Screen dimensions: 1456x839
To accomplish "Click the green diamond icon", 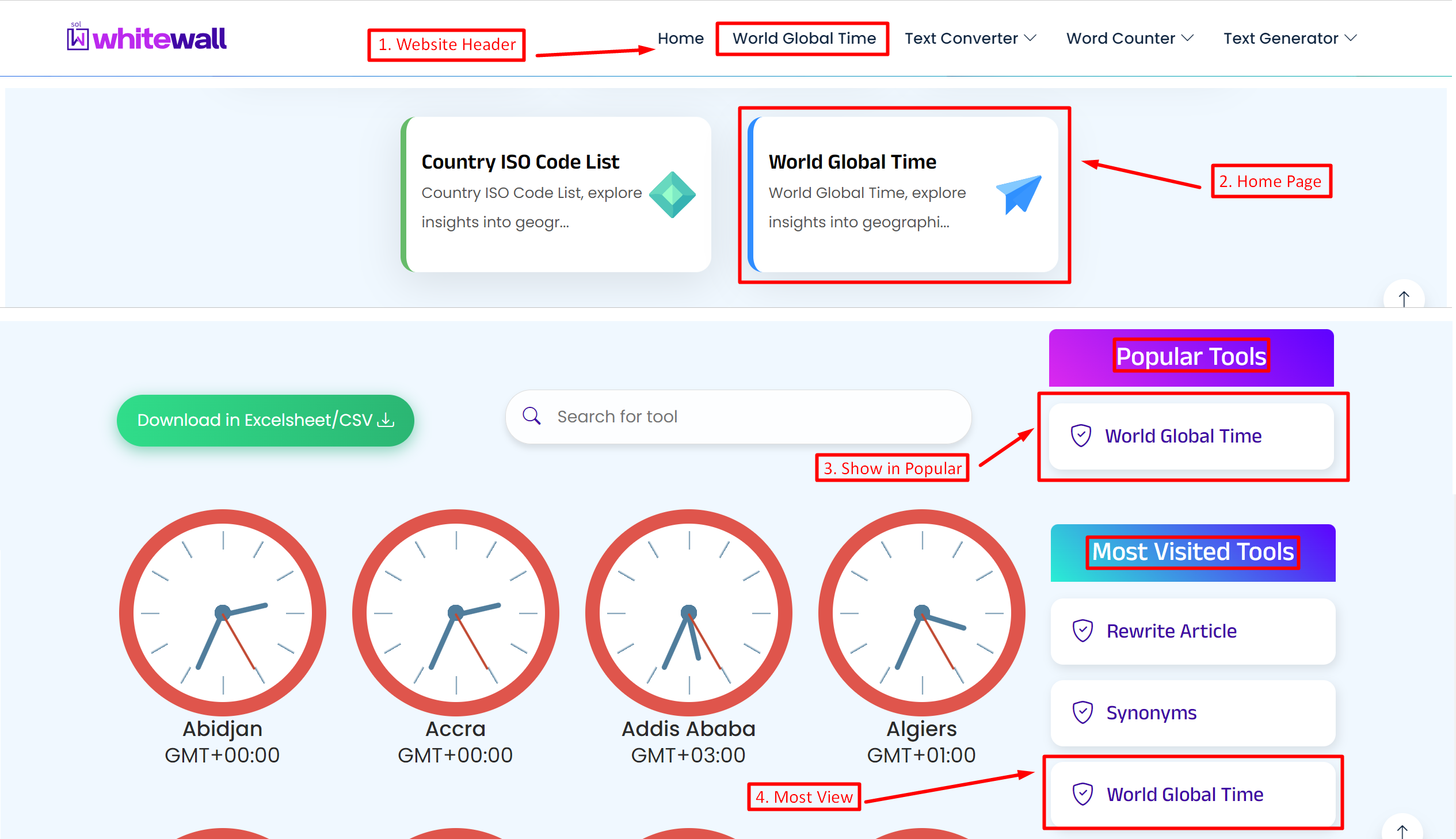I will pos(672,194).
